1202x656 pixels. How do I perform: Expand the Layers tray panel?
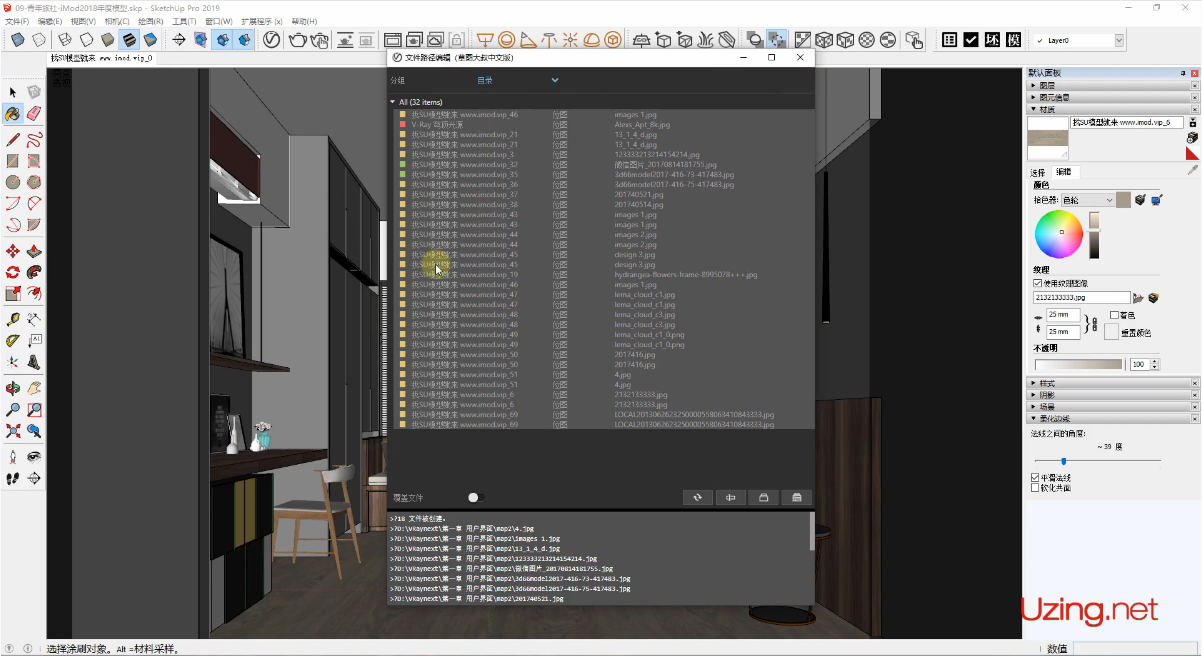tap(1113, 86)
